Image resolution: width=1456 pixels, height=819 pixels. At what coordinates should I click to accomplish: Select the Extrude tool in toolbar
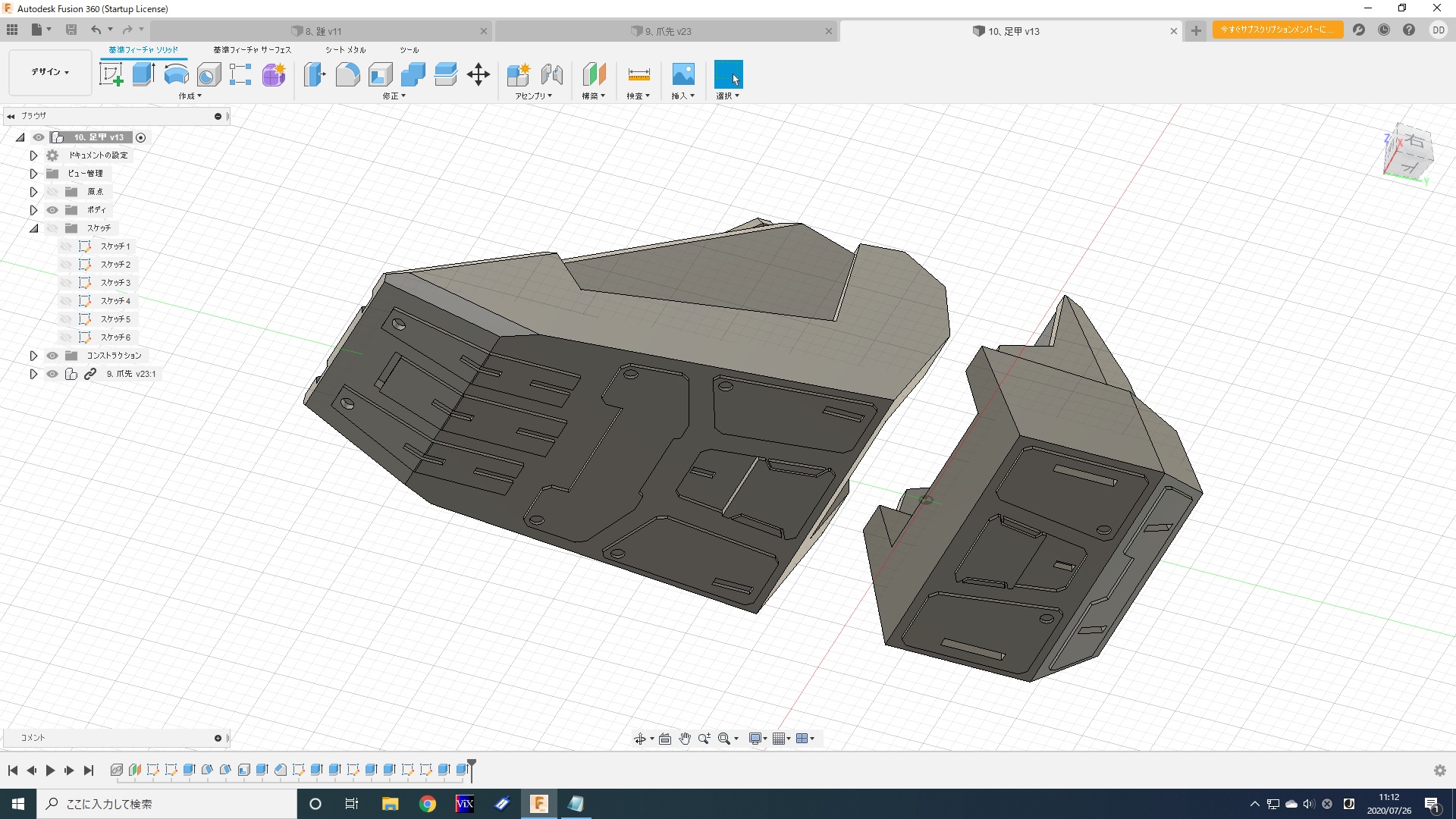(143, 74)
